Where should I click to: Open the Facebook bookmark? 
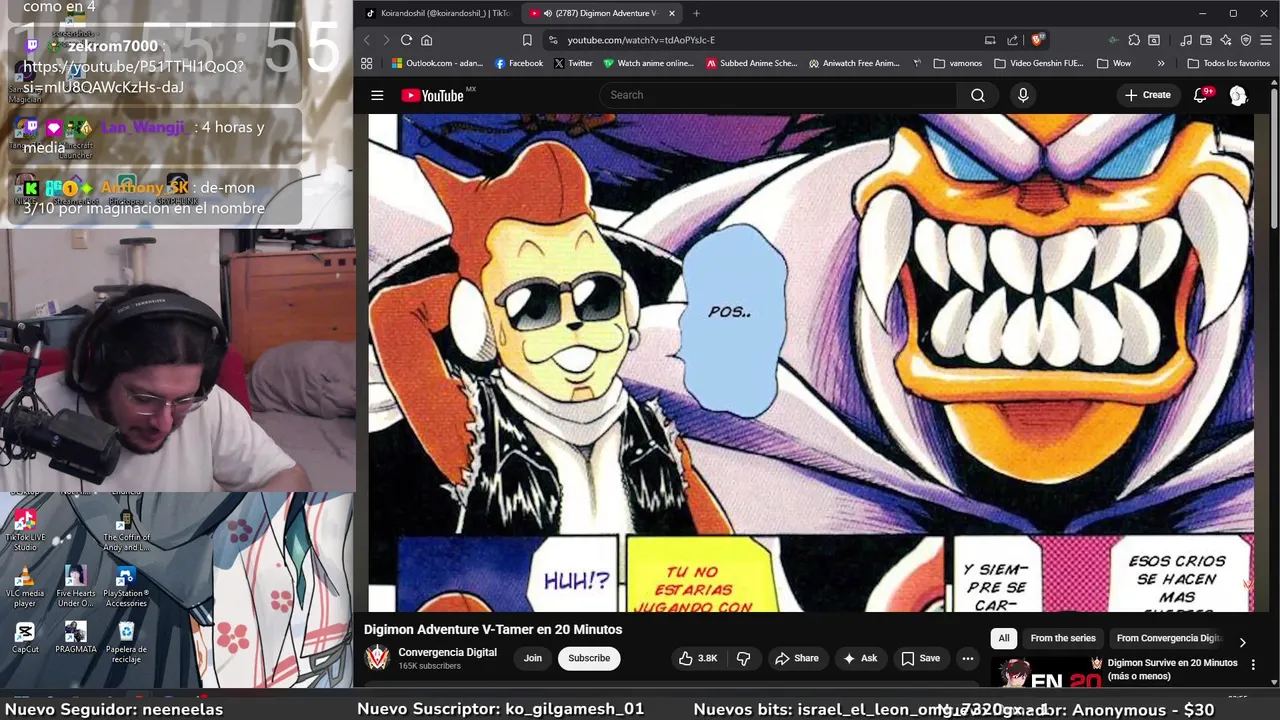519,63
